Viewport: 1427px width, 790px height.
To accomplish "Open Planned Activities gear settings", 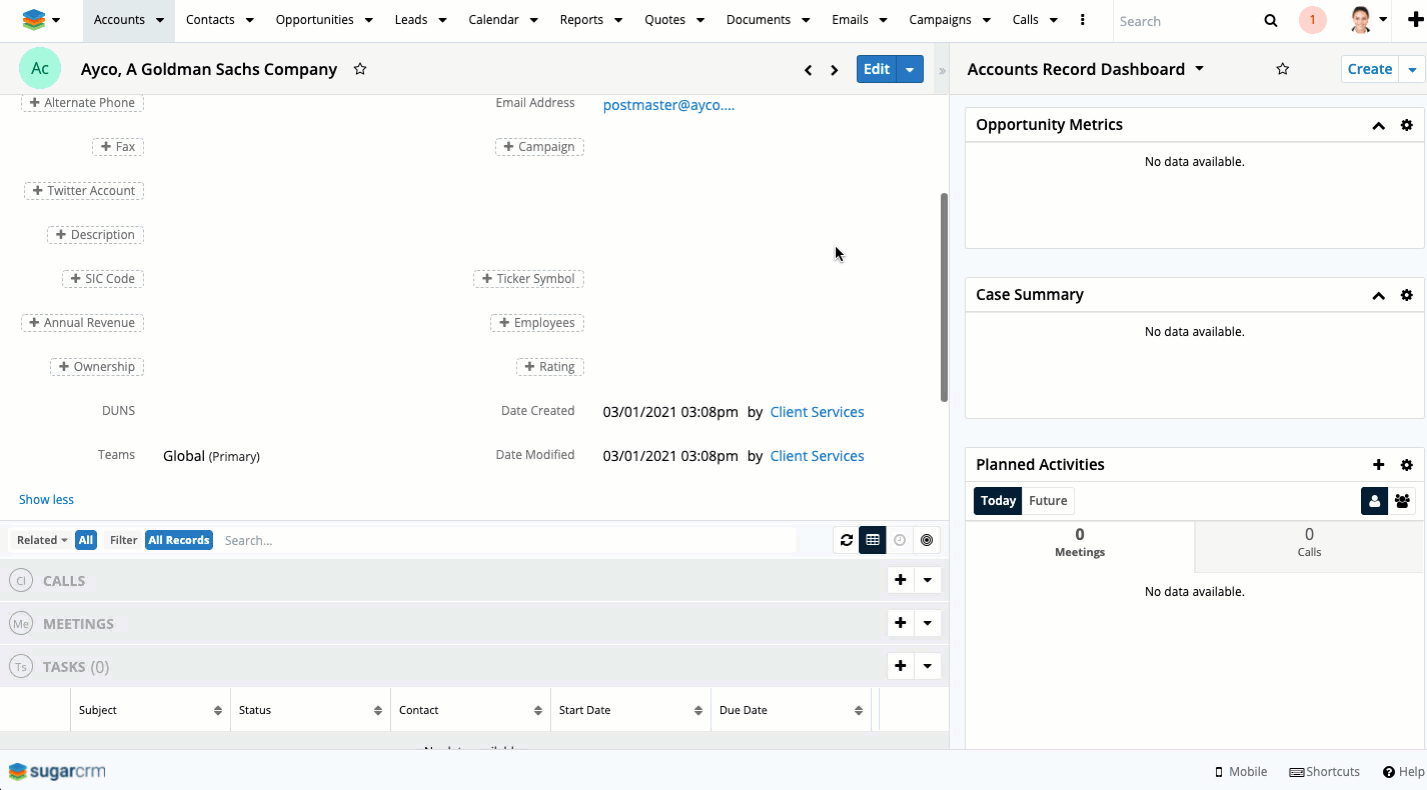I will tap(1407, 465).
